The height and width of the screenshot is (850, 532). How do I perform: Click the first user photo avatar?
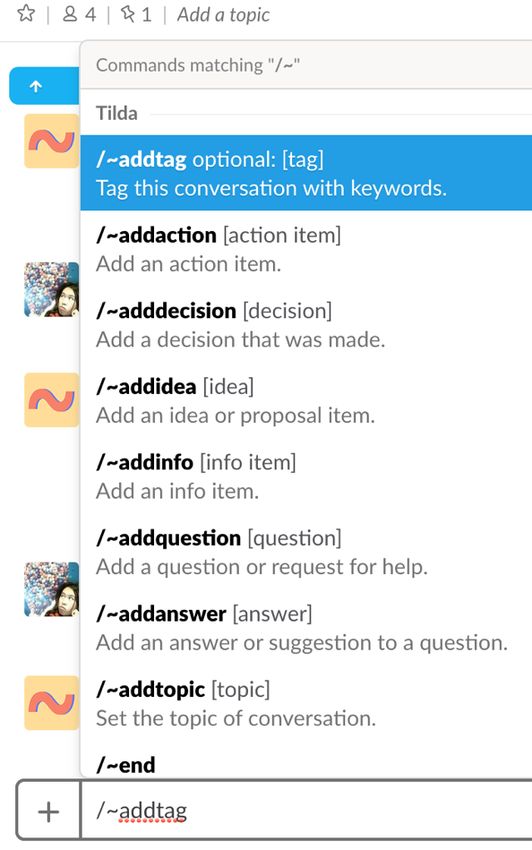52,289
